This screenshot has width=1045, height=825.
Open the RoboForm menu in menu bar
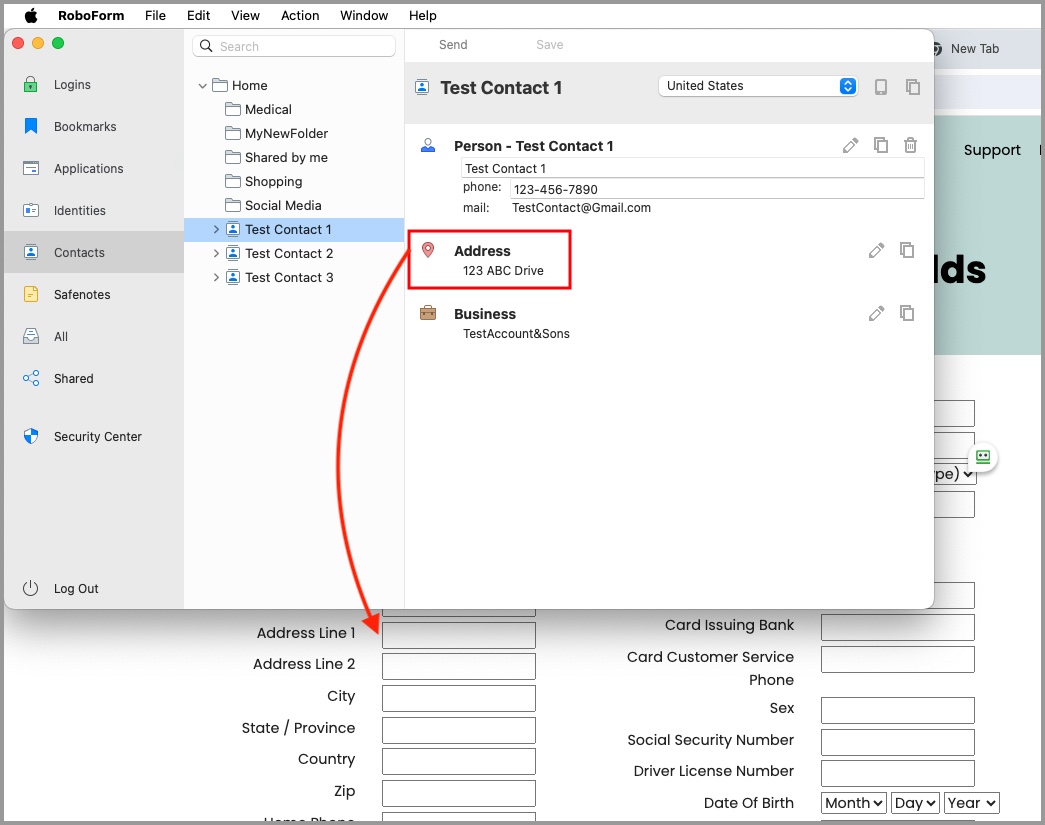pos(91,15)
